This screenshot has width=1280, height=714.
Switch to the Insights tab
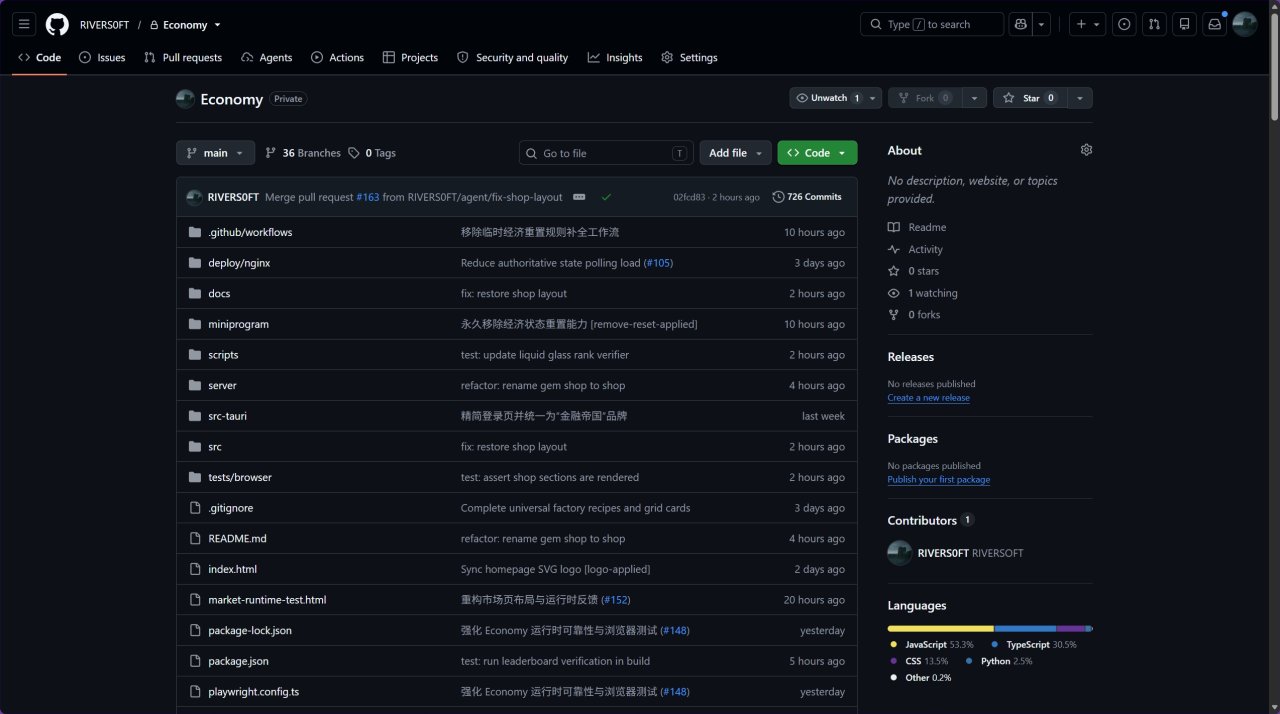coord(615,58)
